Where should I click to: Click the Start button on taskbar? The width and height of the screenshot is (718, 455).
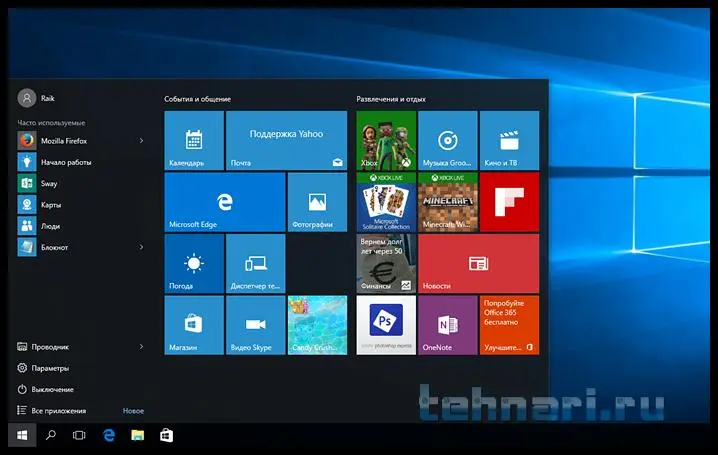(x=22, y=435)
